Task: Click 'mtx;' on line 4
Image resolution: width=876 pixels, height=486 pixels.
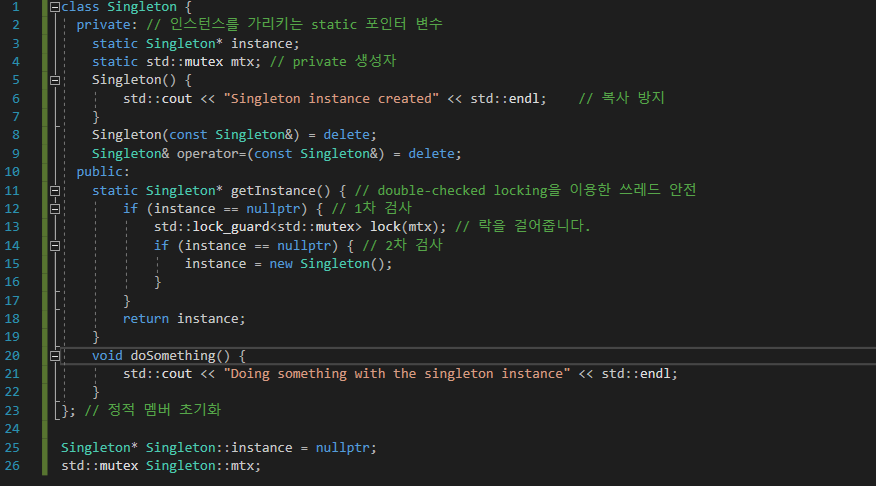Action: tap(246, 62)
